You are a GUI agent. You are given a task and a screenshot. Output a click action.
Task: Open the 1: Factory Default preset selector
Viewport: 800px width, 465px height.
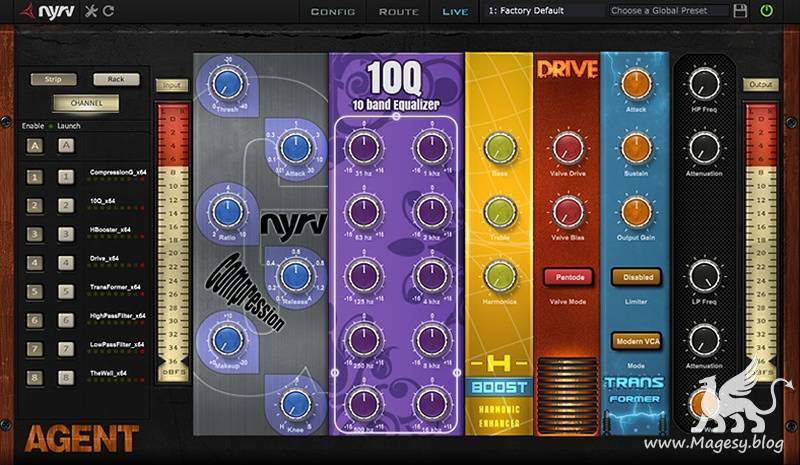point(543,10)
